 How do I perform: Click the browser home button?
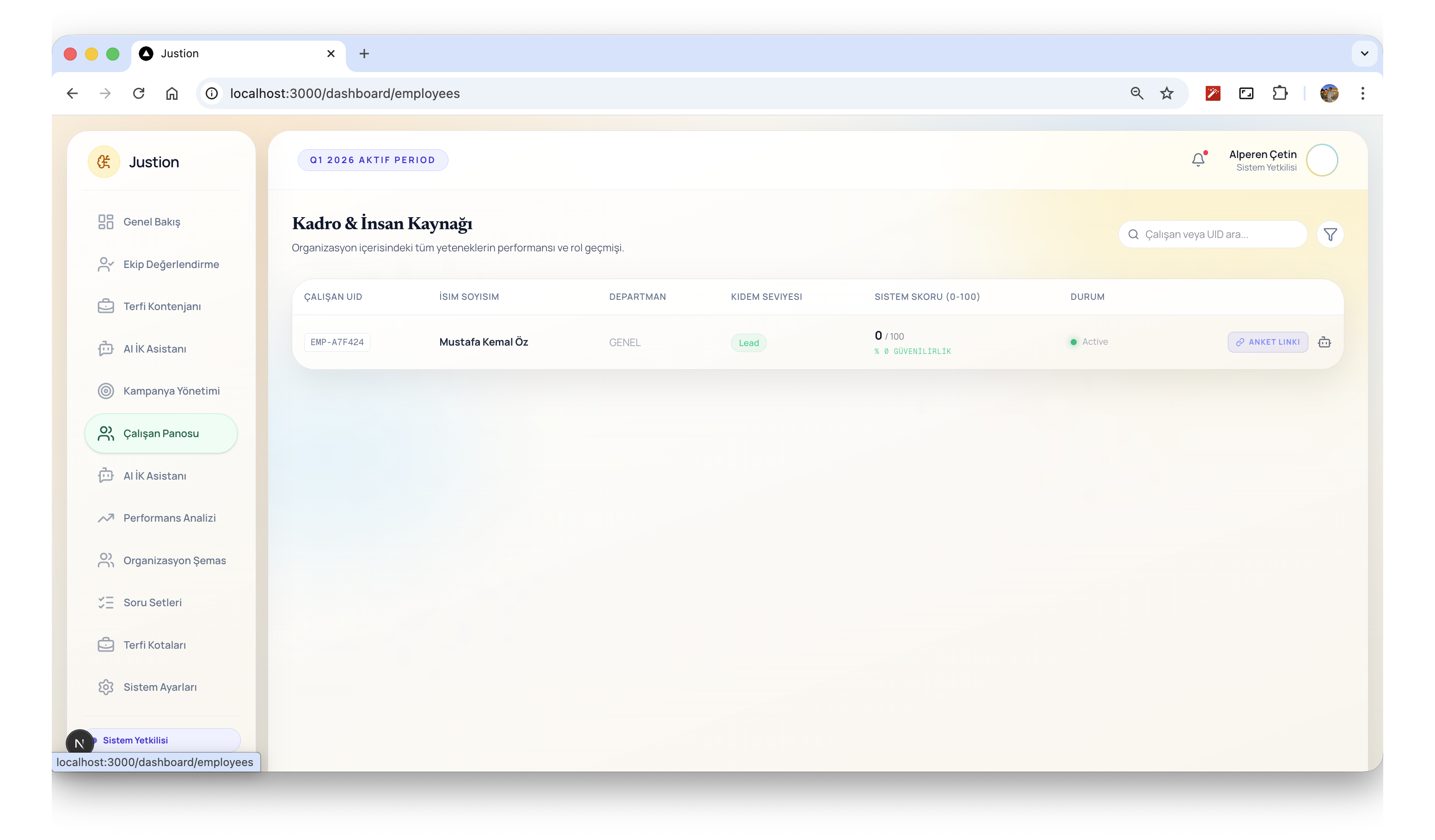(x=172, y=93)
